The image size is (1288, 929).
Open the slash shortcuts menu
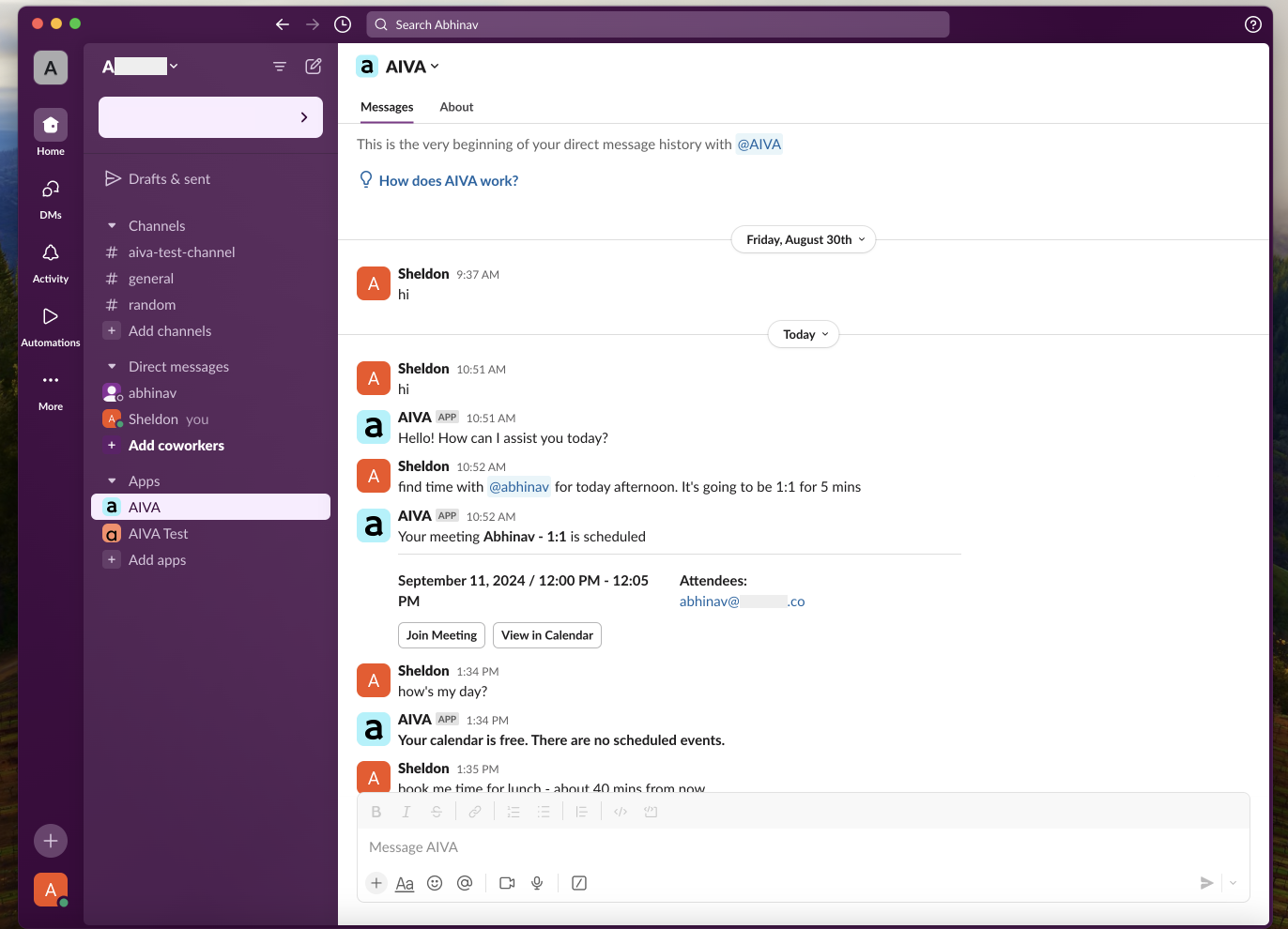[579, 883]
